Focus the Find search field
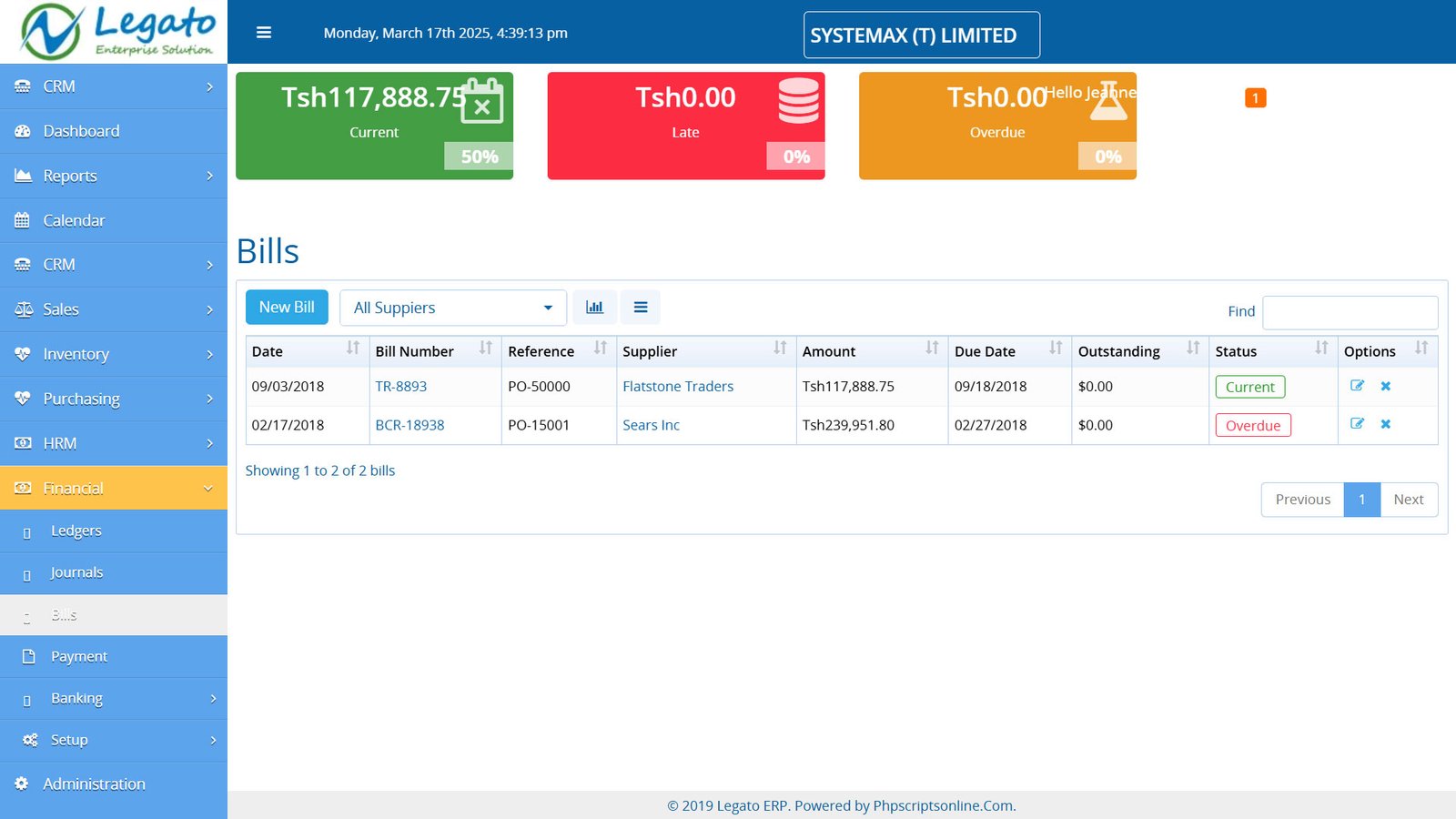 tap(1350, 312)
